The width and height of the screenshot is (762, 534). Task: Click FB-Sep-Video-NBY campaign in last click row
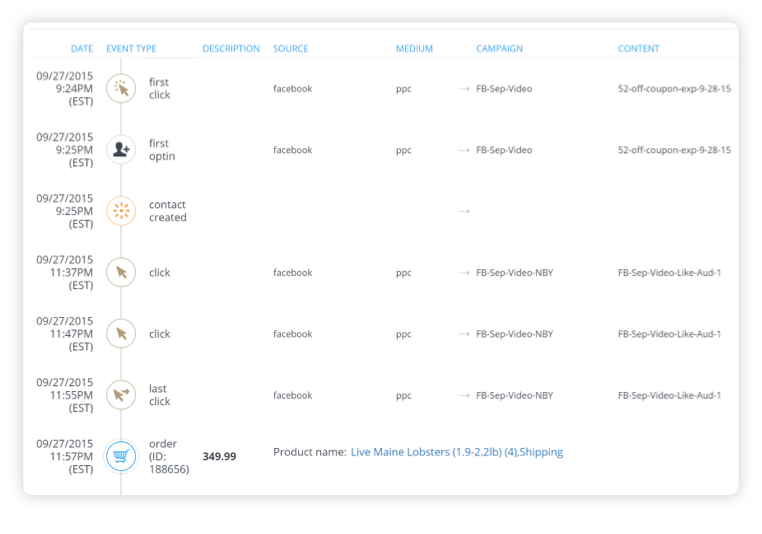coord(515,395)
